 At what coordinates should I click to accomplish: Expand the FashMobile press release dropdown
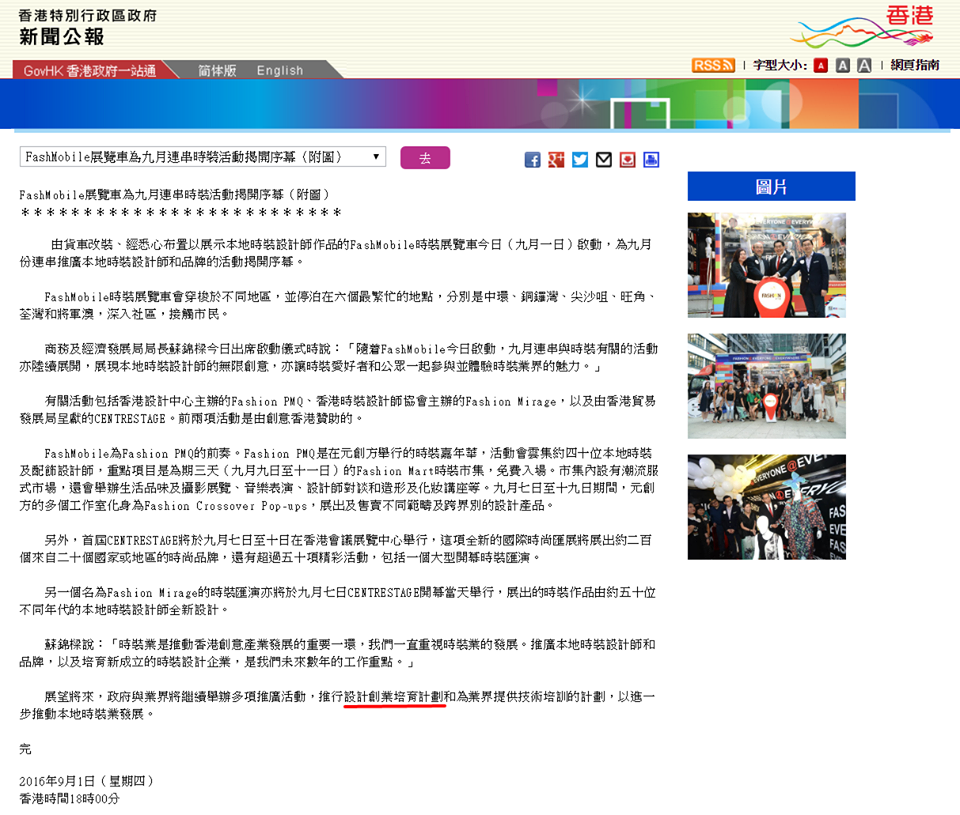202,157
